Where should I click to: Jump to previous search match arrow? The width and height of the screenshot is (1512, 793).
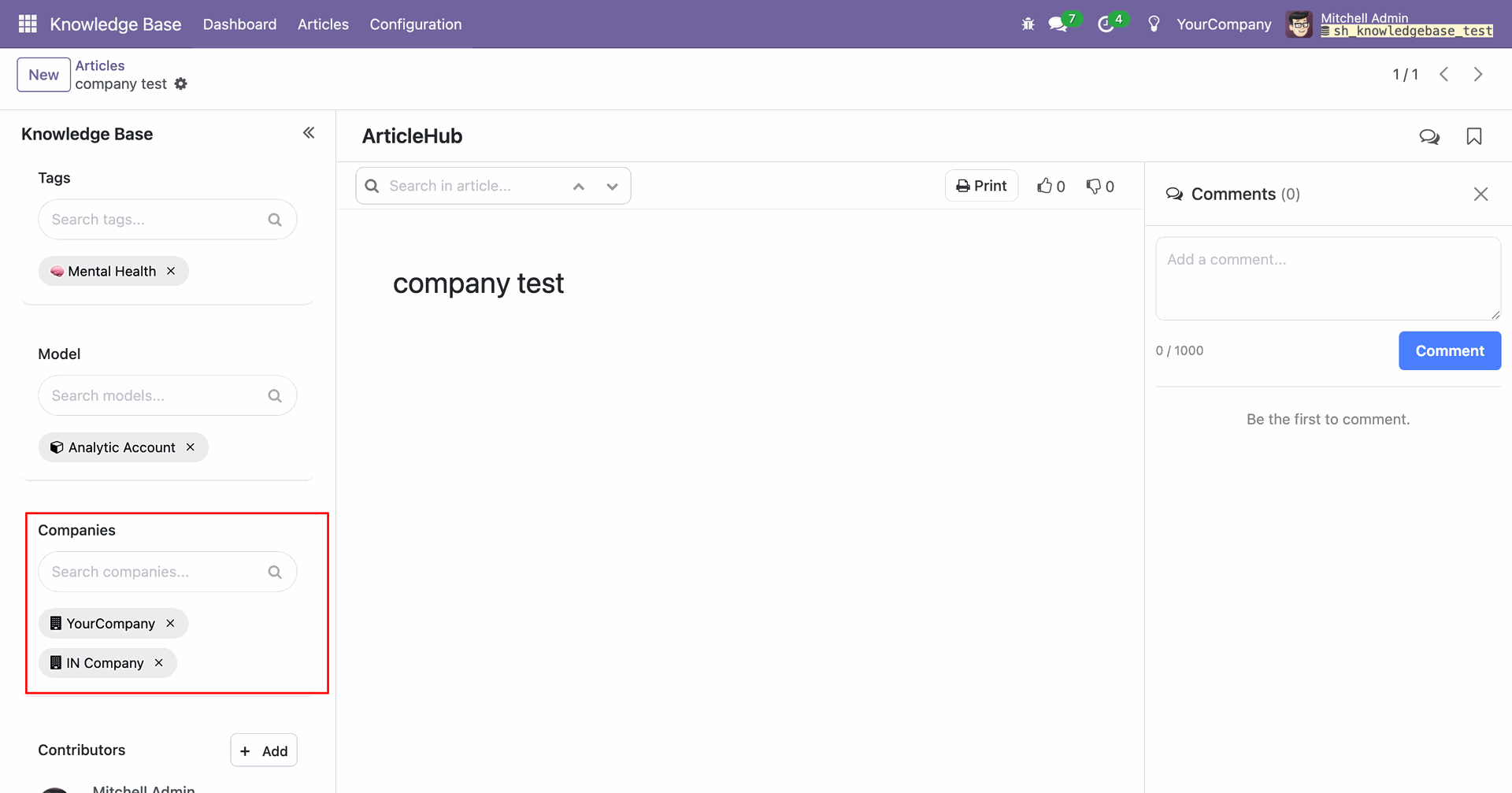(579, 187)
